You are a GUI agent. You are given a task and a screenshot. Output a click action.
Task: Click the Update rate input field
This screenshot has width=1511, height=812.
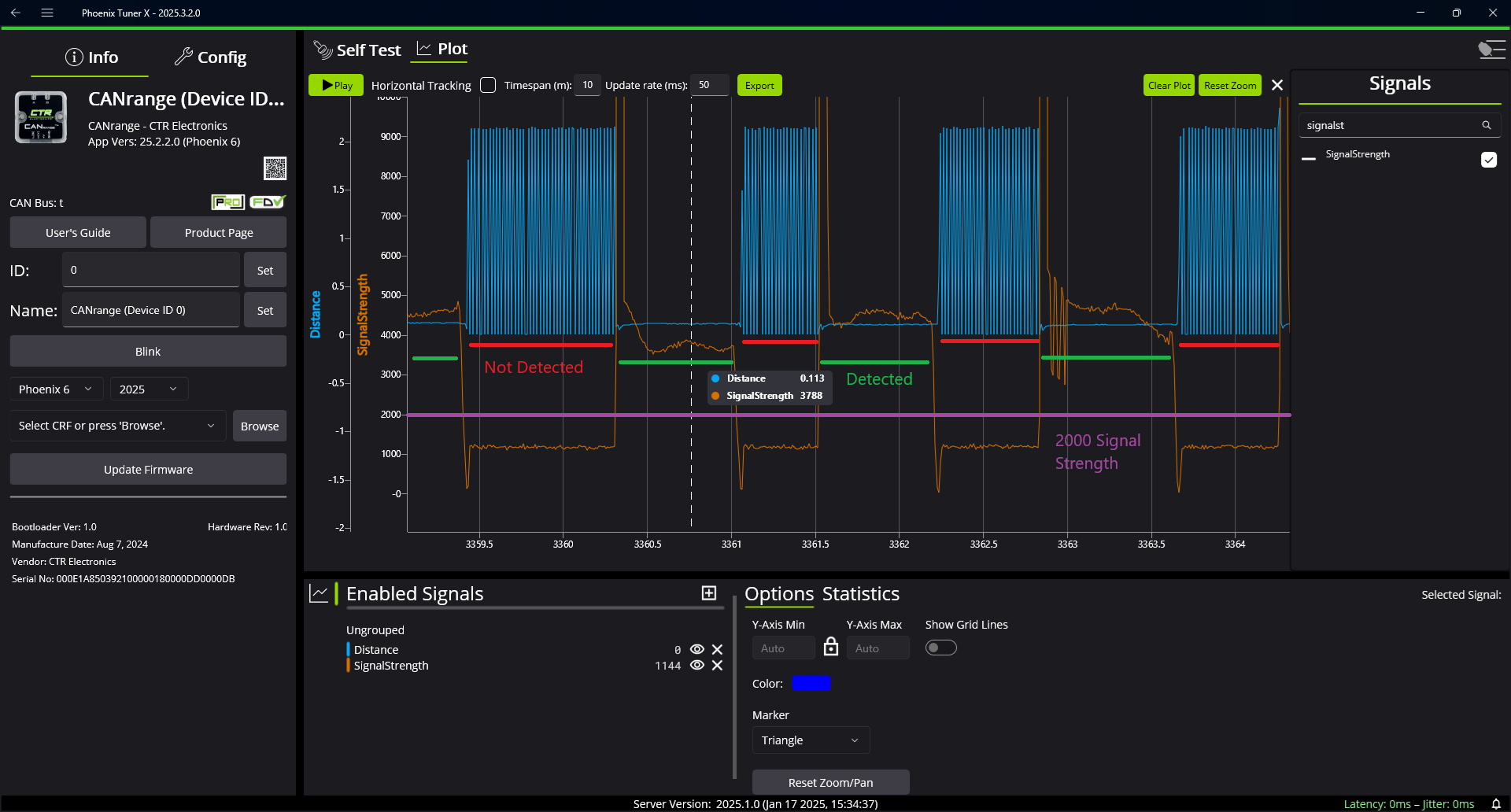click(710, 85)
